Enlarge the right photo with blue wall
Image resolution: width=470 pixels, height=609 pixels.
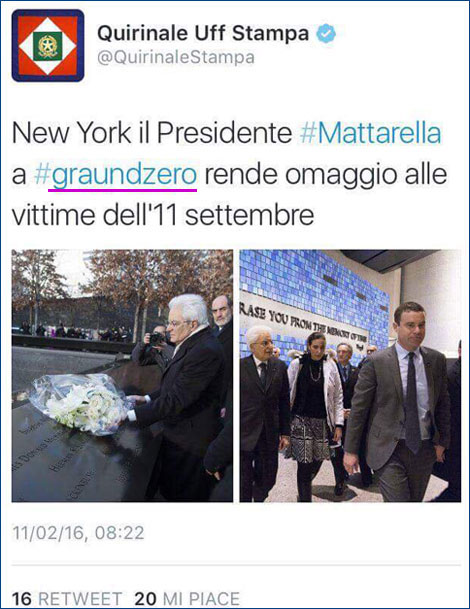[350, 376]
